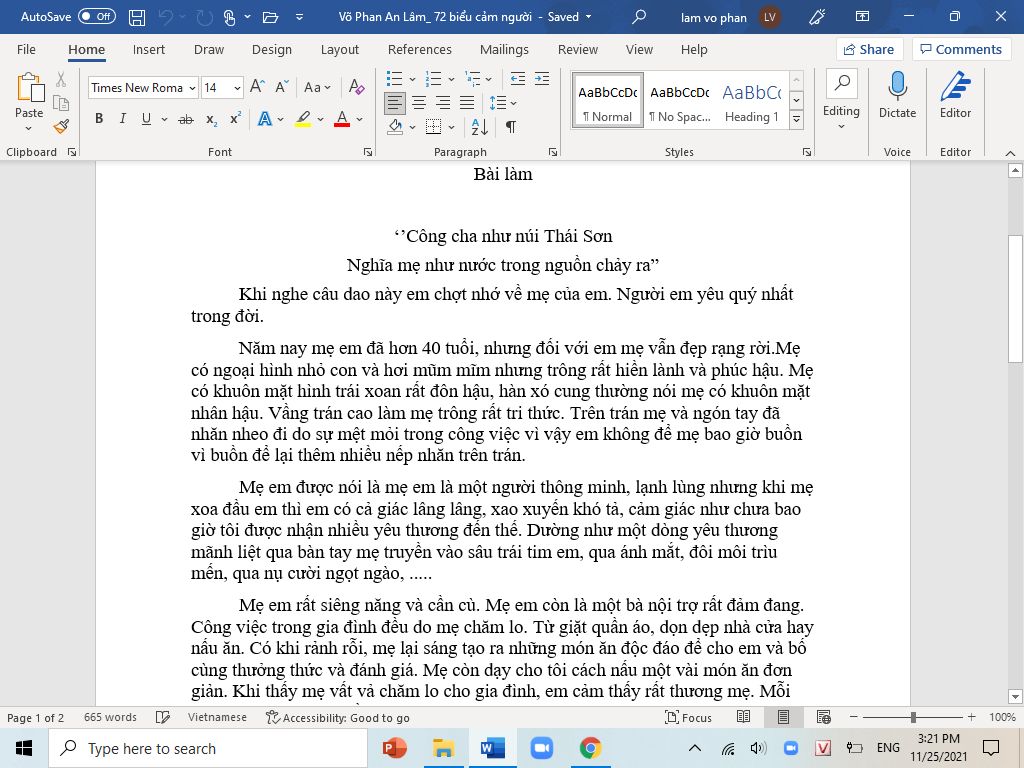This screenshot has height=768, width=1024.
Task: Click the Shading paint bucket icon
Action: (x=395, y=127)
